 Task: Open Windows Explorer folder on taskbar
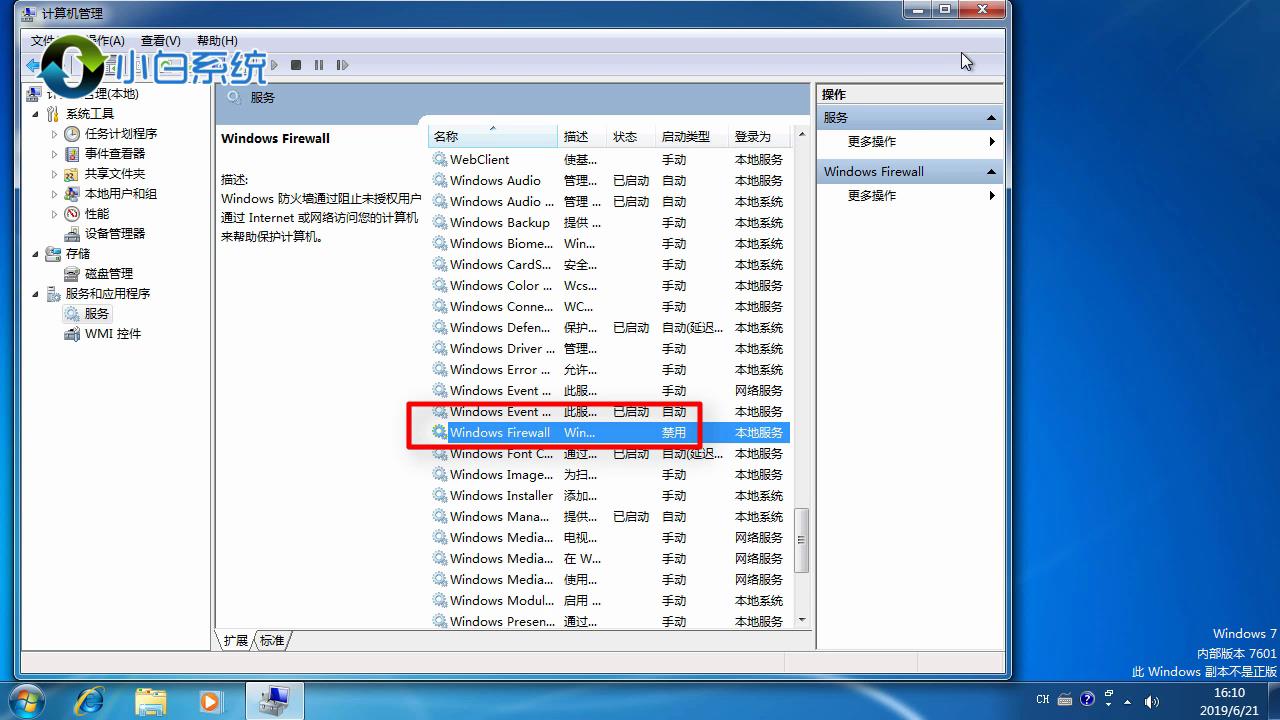click(150, 700)
